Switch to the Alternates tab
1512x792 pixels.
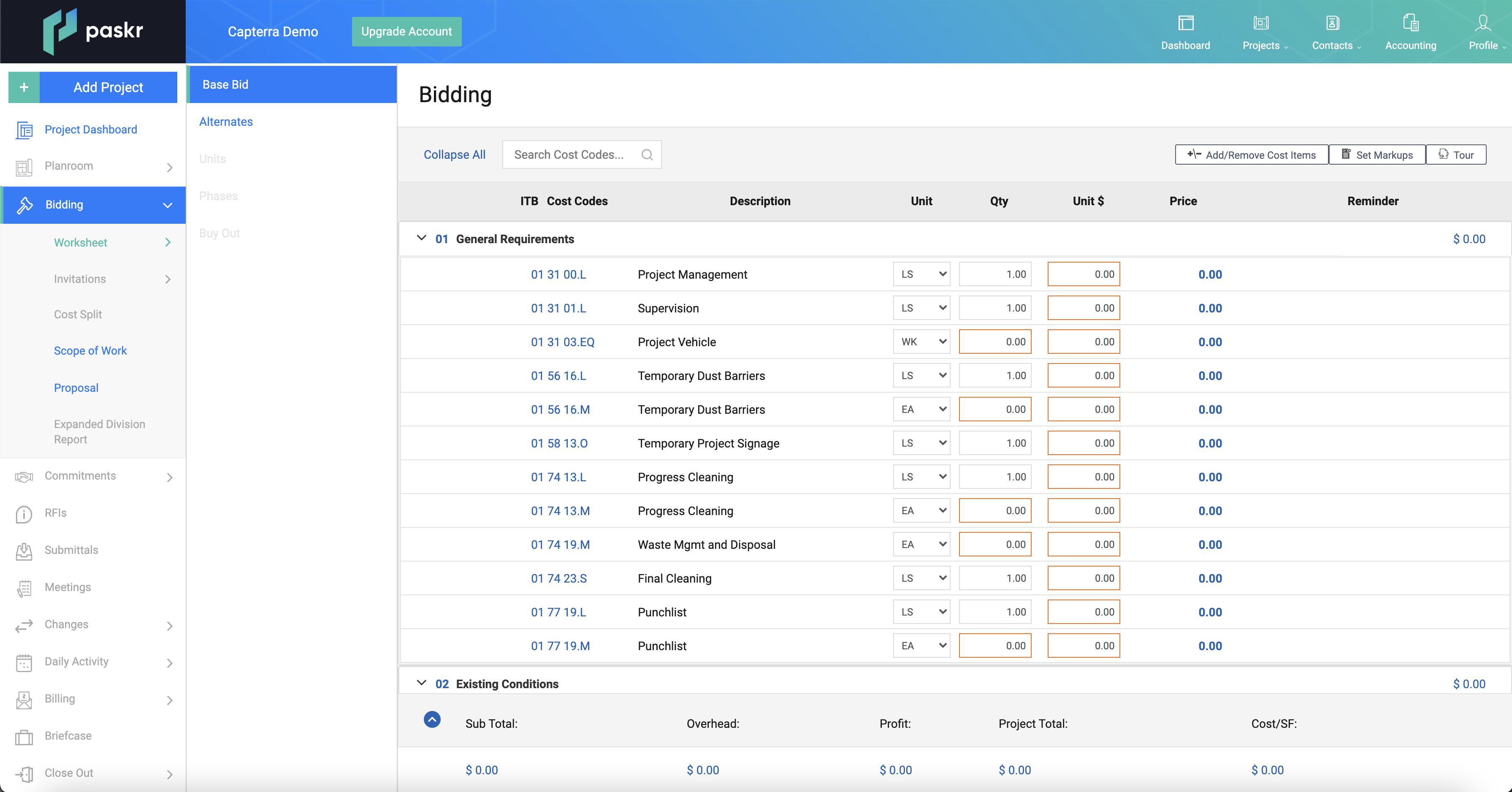click(x=226, y=122)
